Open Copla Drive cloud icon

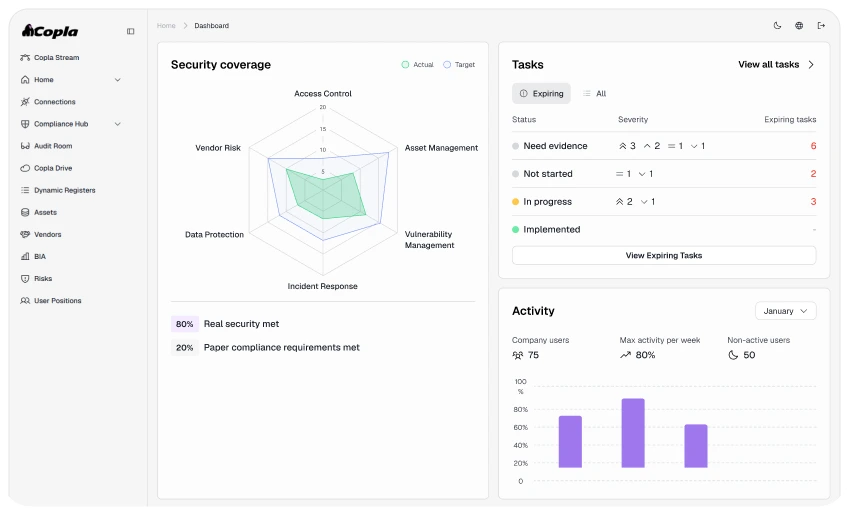coord(25,168)
